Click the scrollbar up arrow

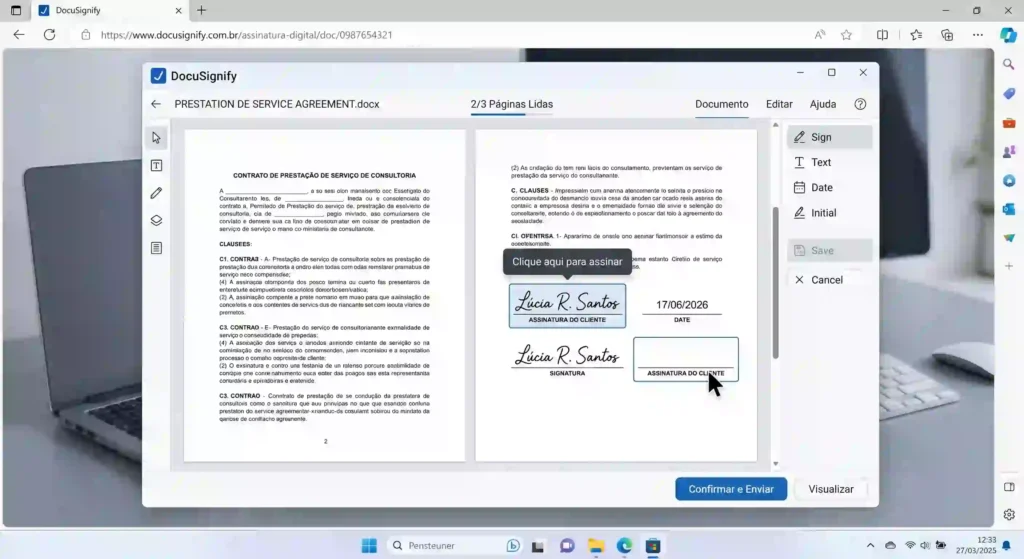(x=775, y=125)
